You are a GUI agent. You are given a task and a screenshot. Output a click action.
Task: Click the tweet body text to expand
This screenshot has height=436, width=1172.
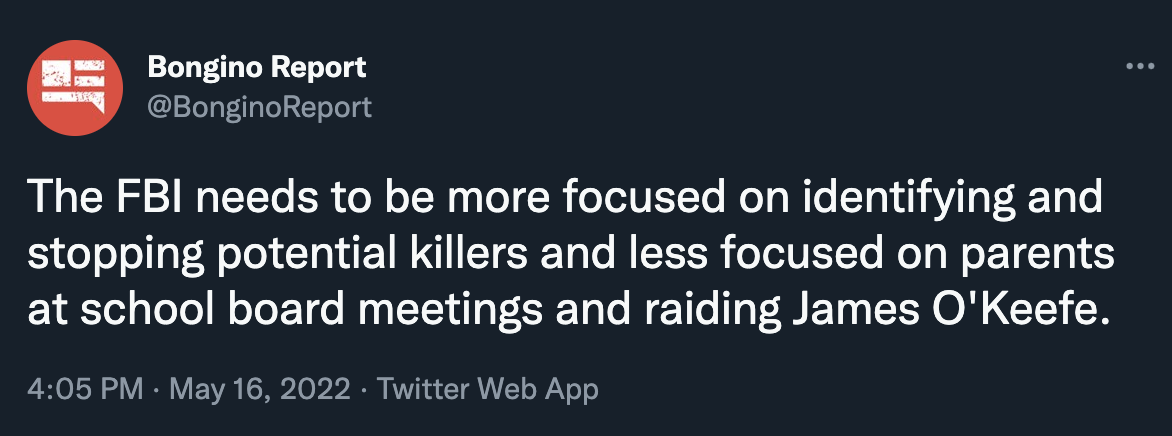click(570, 254)
